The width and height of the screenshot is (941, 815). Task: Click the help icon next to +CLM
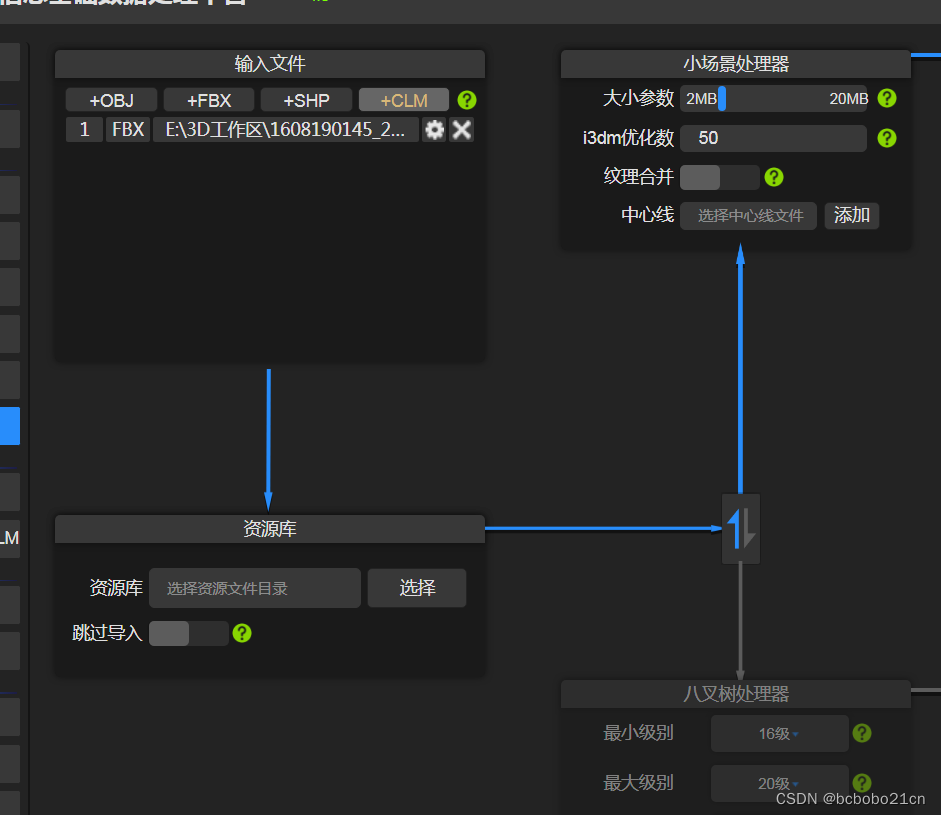[x=466, y=99]
